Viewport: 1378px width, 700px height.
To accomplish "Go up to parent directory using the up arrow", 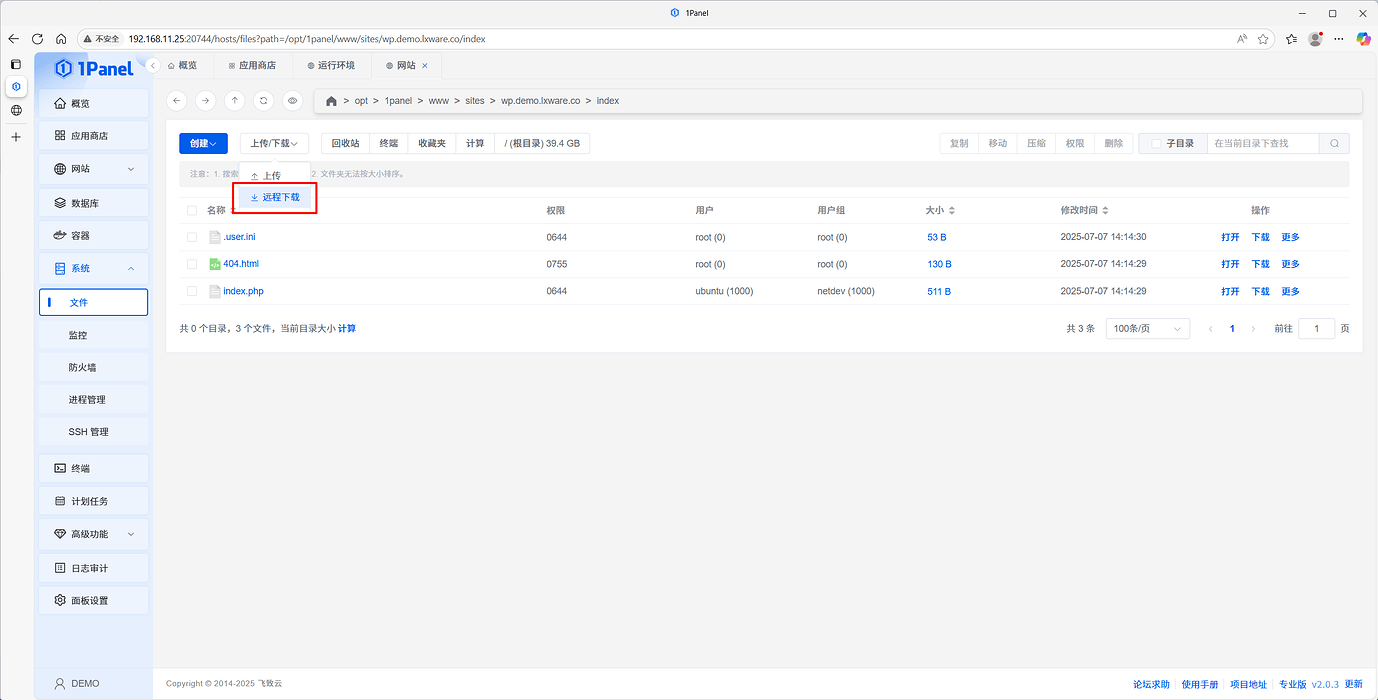I will 234,100.
